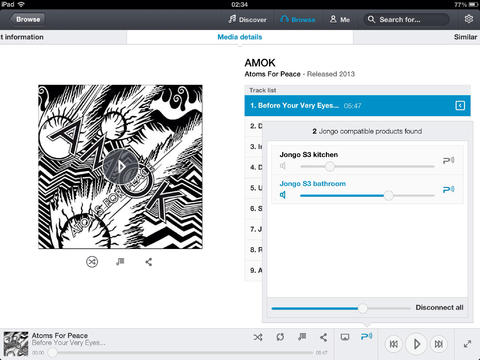Play the AMOK album via artwork play button
Image resolution: width=480 pixels, height=360 pixels.
pos(121,167)
